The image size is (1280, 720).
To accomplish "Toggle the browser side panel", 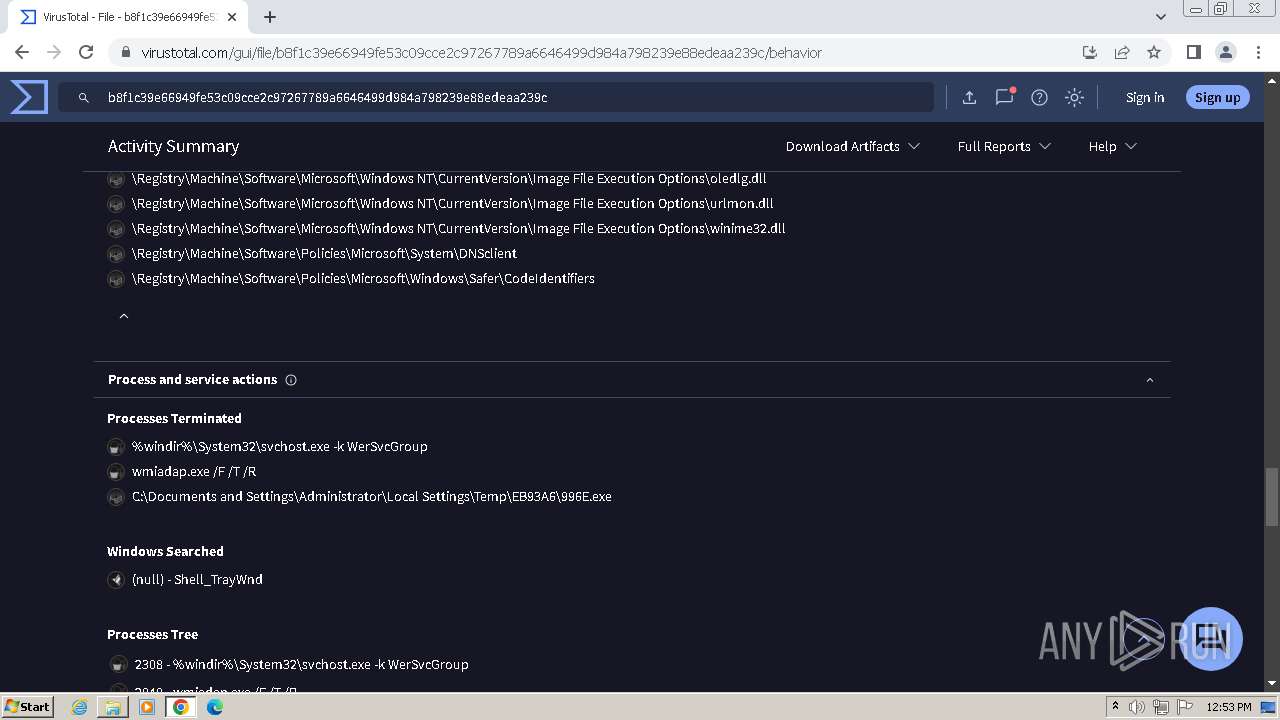I will [1193, 52].
